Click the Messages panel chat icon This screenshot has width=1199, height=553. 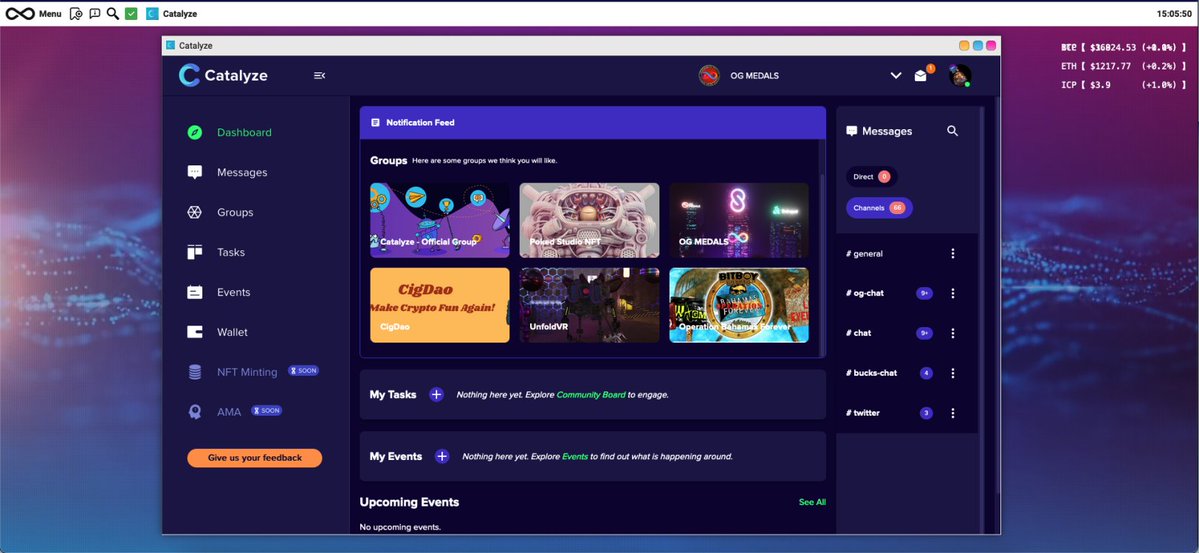click(x=852, y=131)
